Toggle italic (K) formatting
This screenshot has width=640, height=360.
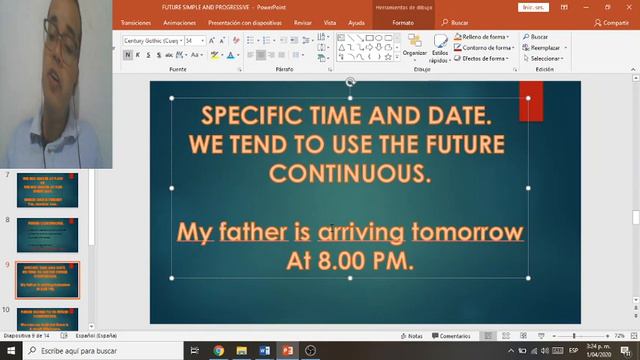click(138, 55)
